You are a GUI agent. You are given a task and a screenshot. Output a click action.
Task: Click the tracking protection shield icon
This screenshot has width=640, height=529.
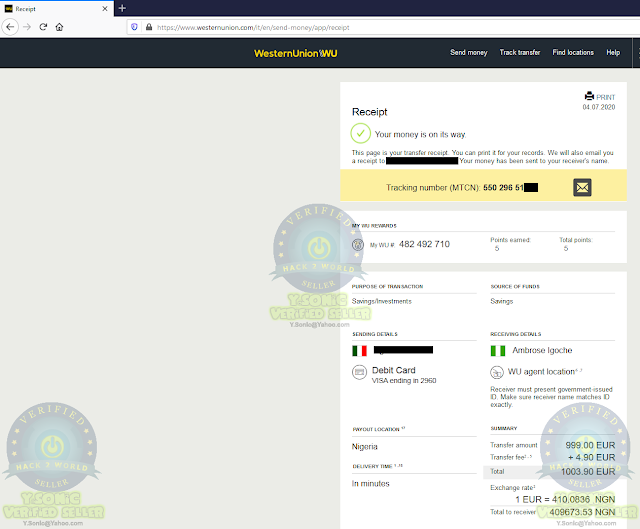coord(134,27)
